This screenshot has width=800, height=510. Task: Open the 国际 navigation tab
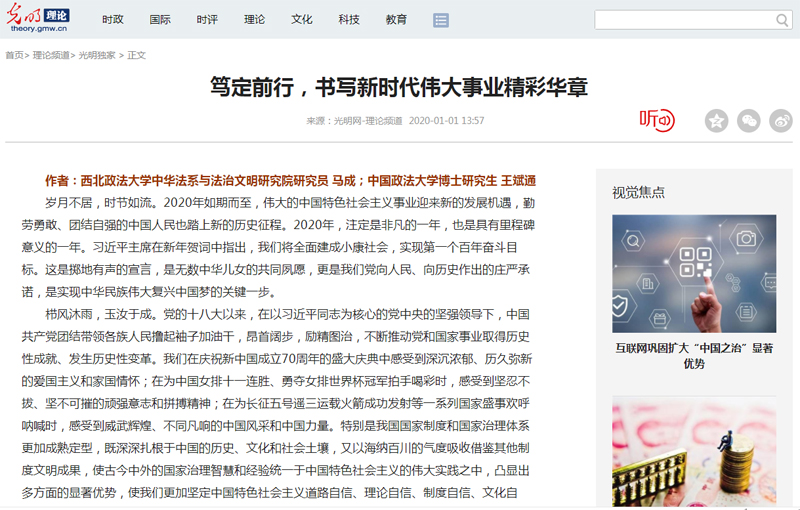160,20
